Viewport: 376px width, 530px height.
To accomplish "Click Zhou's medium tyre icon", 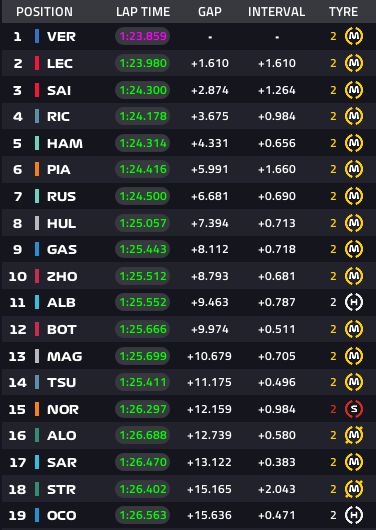I will click(x=354, y=276).
